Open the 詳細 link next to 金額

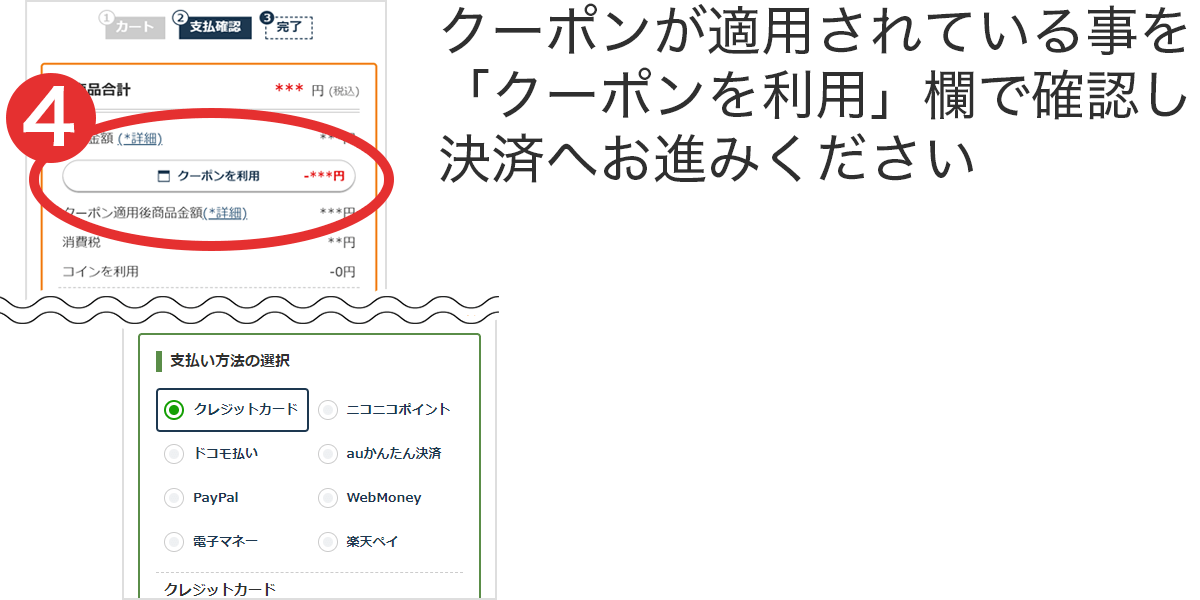(x=140, y=139)
